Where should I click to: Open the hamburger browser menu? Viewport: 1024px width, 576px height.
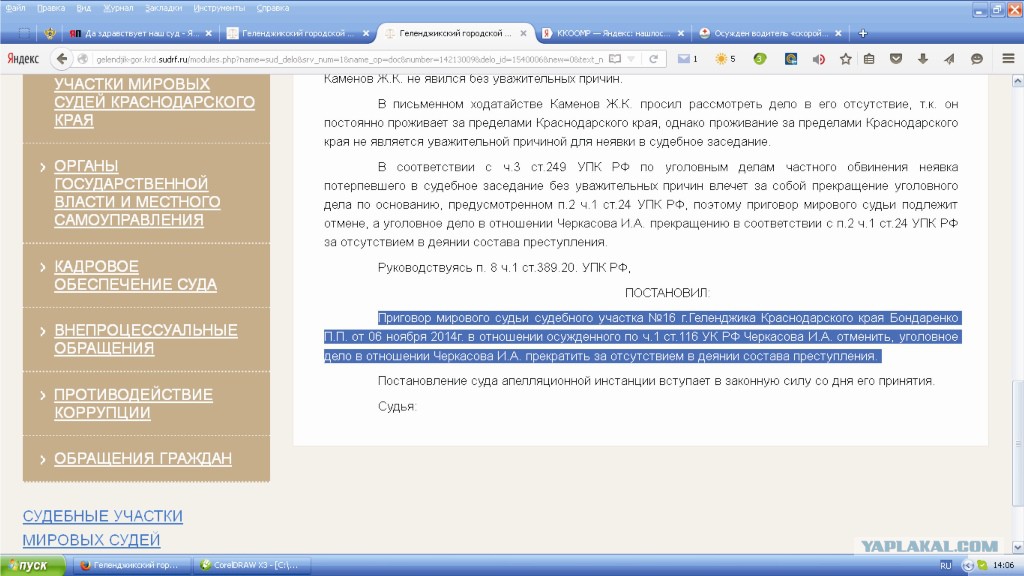tap(1008, 59)
